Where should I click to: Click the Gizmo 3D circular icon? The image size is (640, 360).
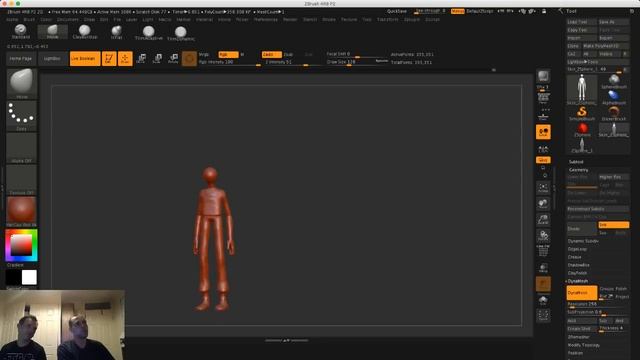189,59
